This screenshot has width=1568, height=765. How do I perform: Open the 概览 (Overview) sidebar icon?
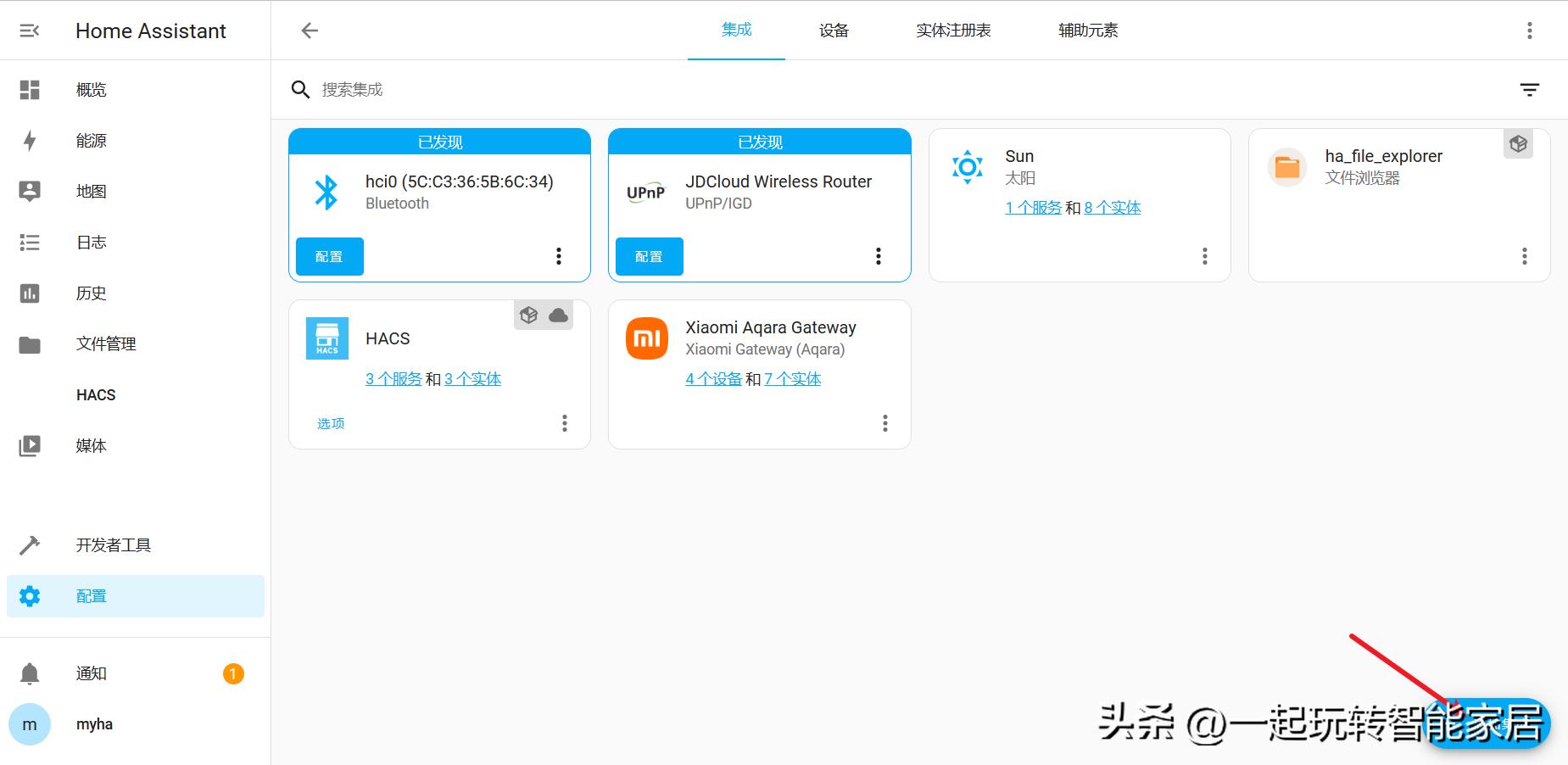tap(30, 89)
